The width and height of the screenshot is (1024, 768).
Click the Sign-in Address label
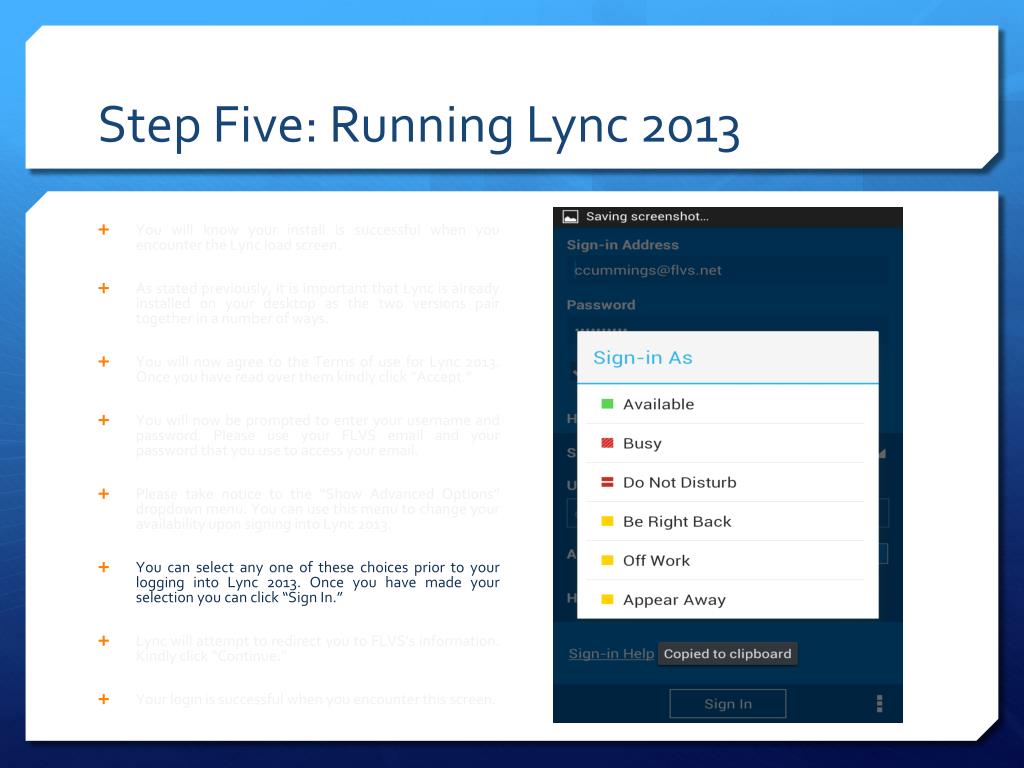click(622, 245)
